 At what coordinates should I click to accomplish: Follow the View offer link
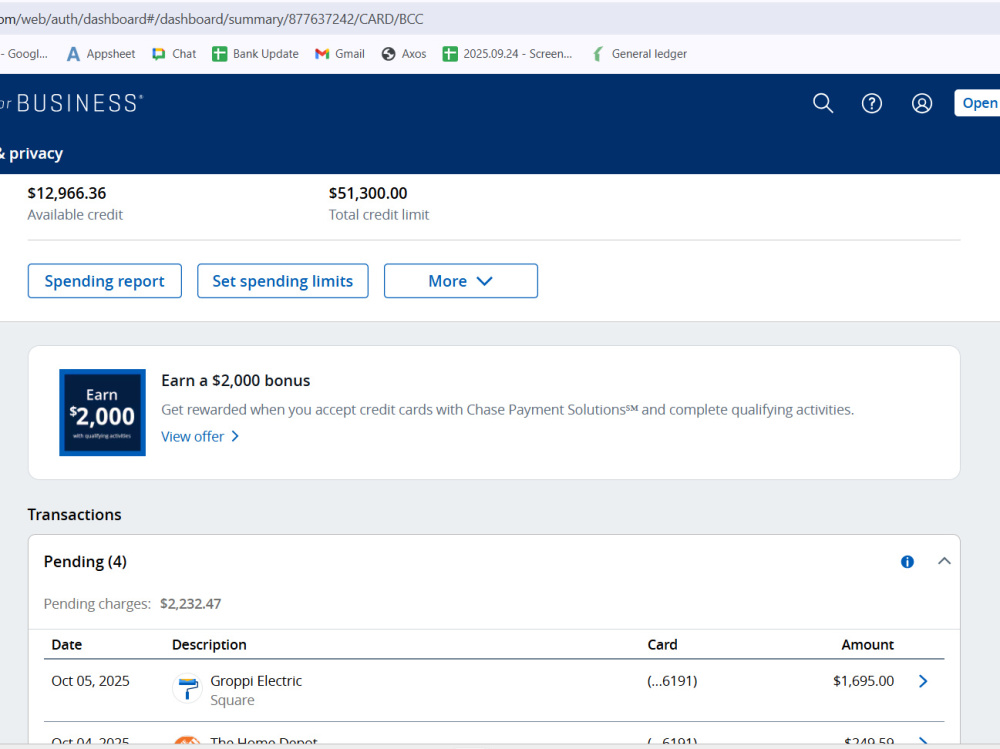click(x=200, y=436)
